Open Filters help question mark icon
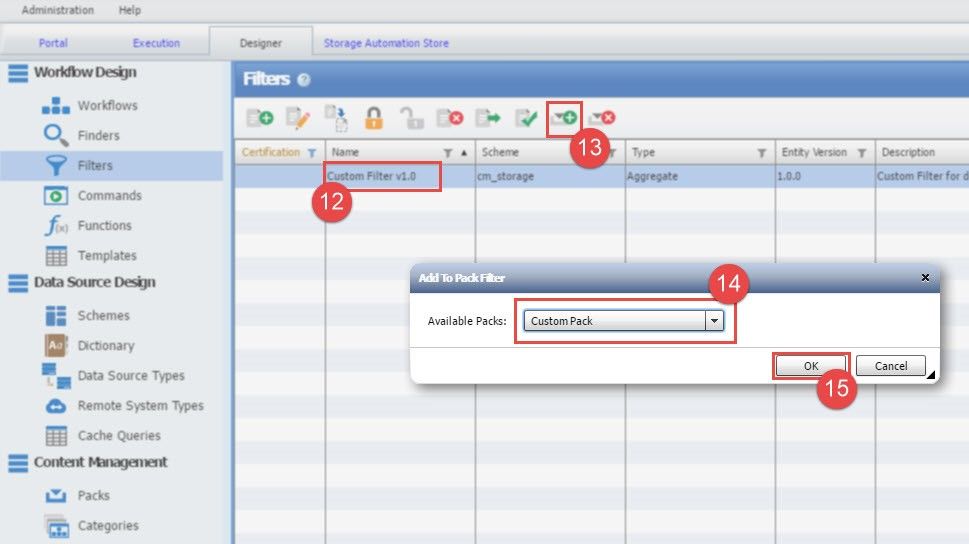This screenshot has height=544, width=969. [303, 79]
